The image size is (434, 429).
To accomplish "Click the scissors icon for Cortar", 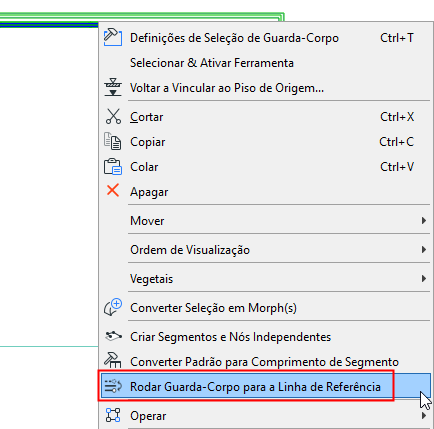I will coord(113,116).
